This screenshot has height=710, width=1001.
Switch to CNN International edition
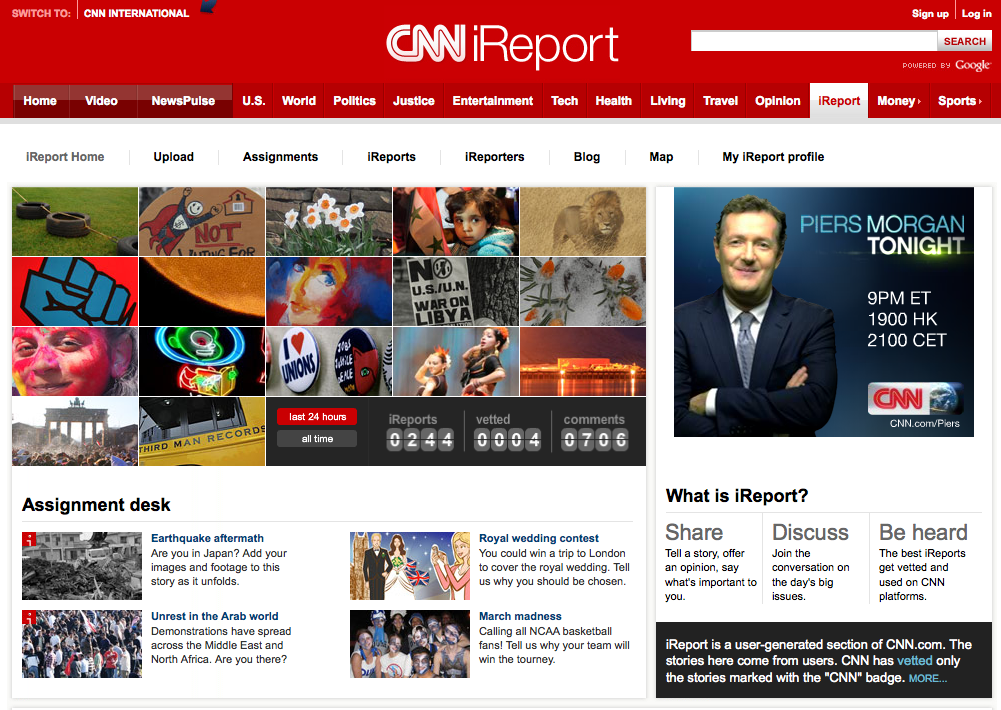[x=136, y=13]
